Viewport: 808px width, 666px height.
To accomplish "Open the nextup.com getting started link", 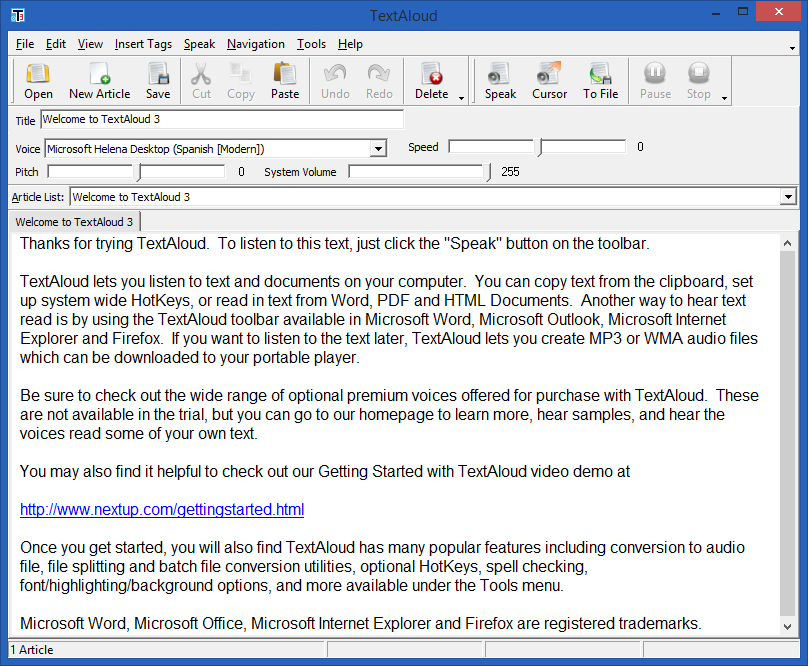I will (162, 510).
